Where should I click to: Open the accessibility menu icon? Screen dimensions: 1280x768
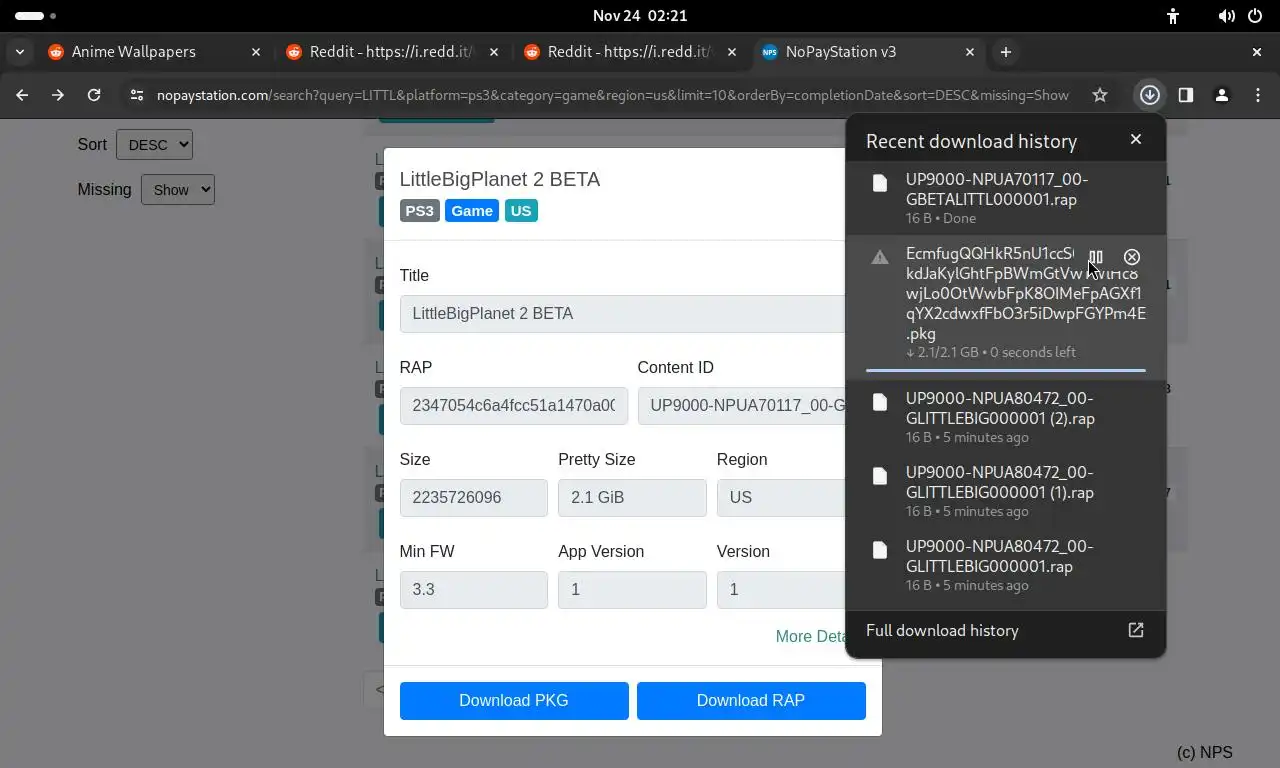pos(1173,16)
